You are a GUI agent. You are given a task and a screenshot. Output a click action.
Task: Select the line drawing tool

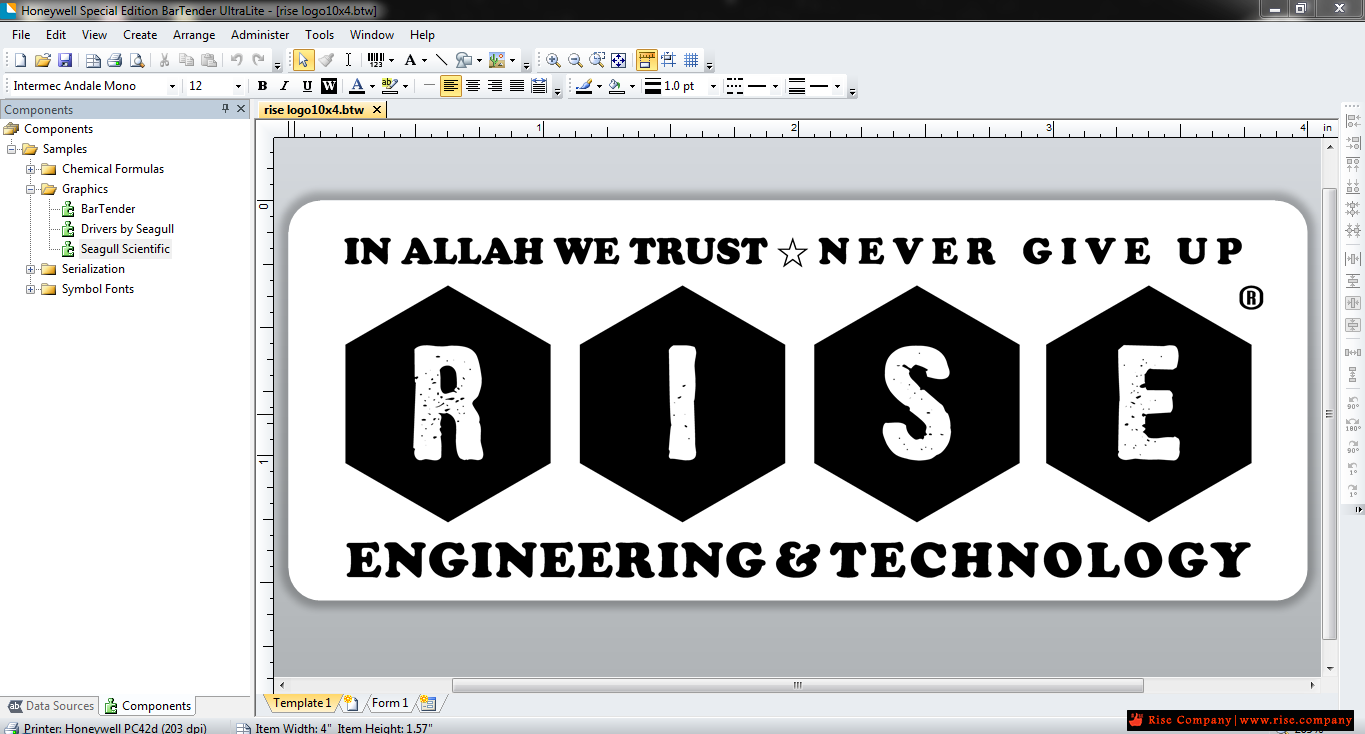[441, 61]
